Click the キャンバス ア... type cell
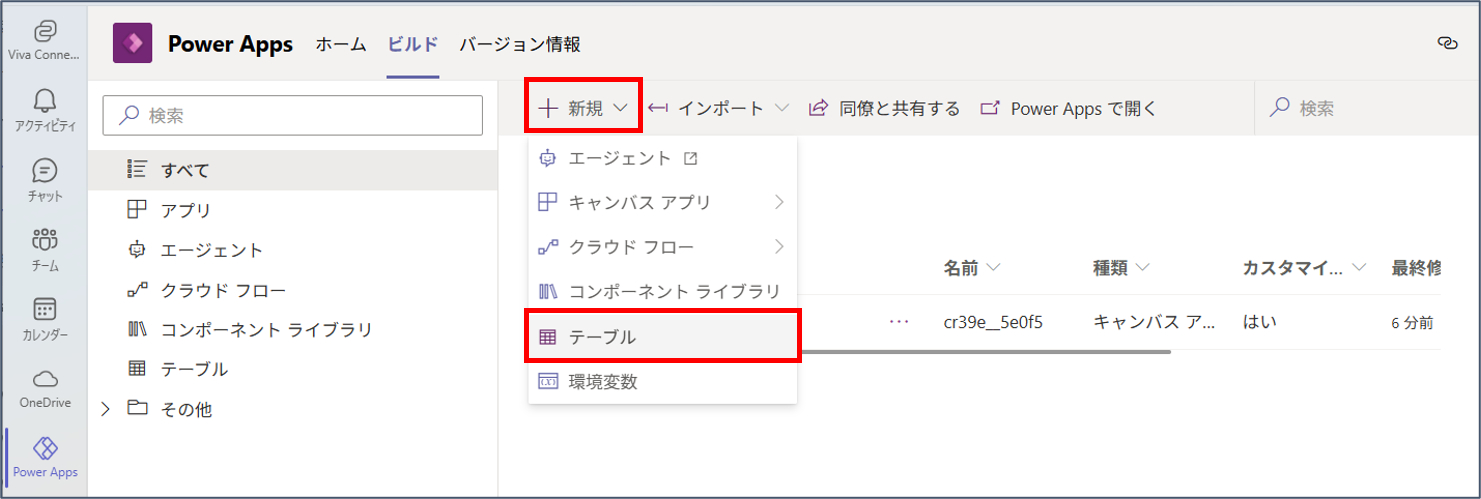This screenshot has height=499, width=1481. [1155, 322]
